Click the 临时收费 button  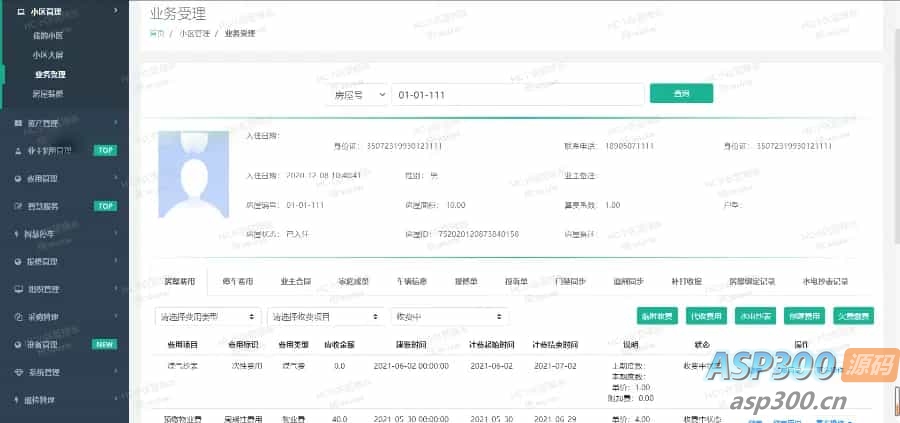(x=657, y=316)
